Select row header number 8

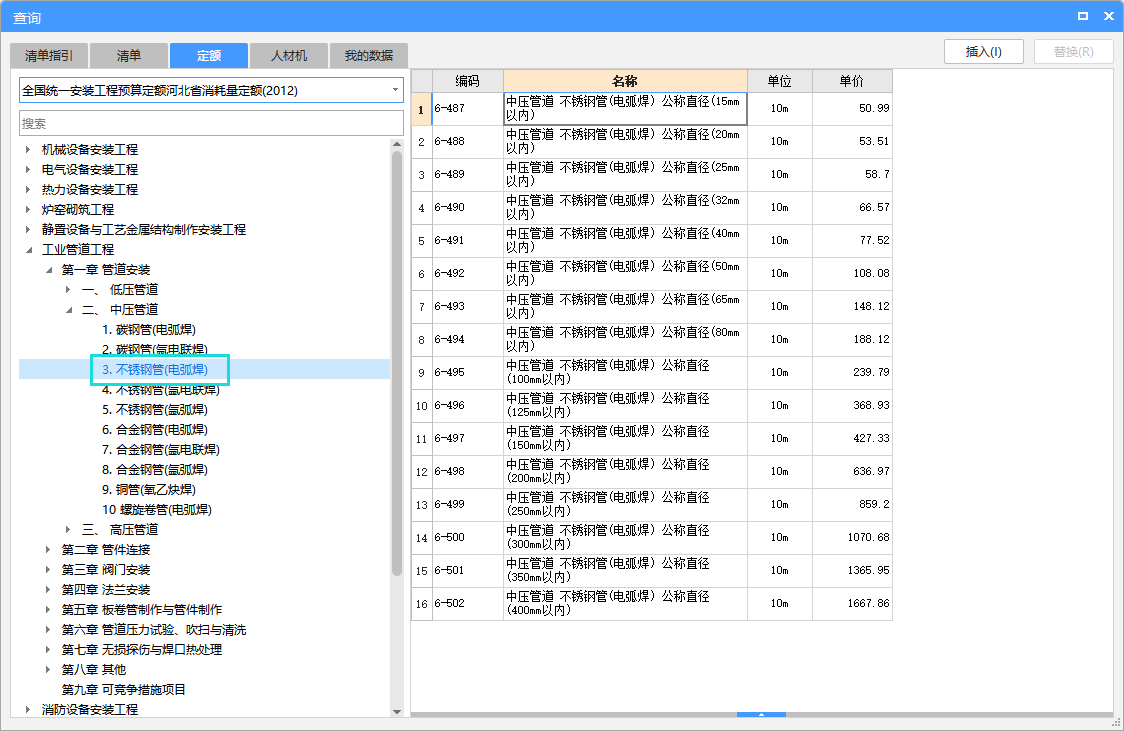click(x=422, y=340)
